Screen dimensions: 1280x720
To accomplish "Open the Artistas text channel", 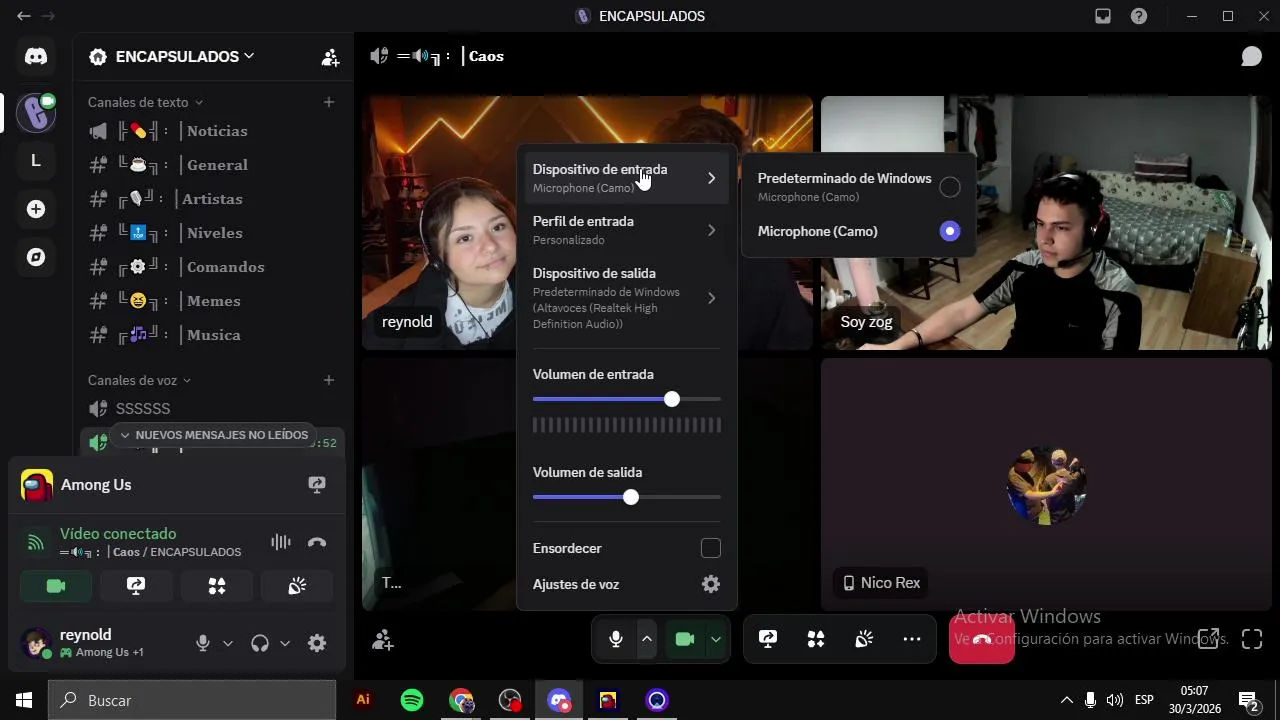I will [x=212, y=199].
